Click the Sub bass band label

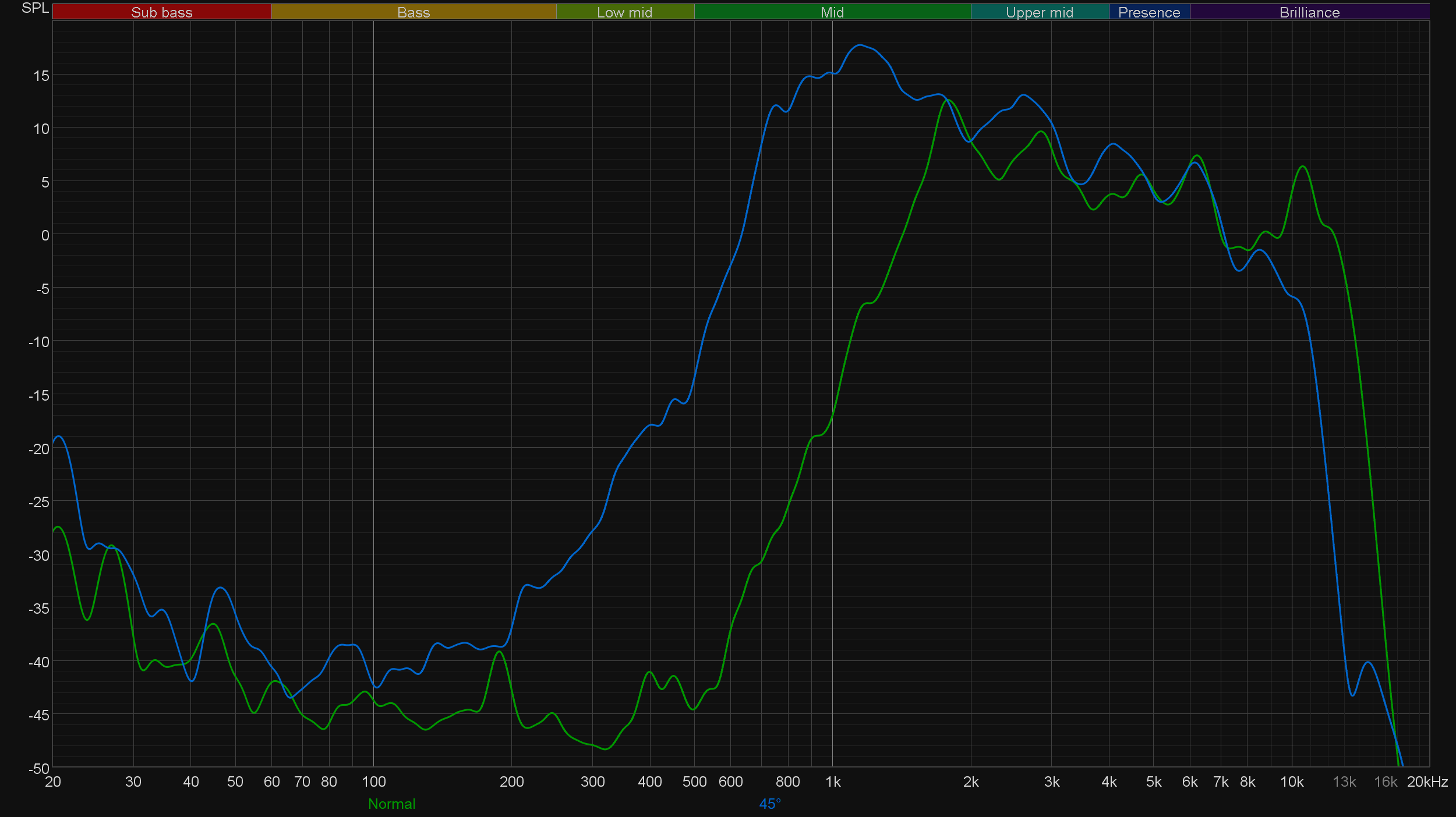click(x=161, y=12)
